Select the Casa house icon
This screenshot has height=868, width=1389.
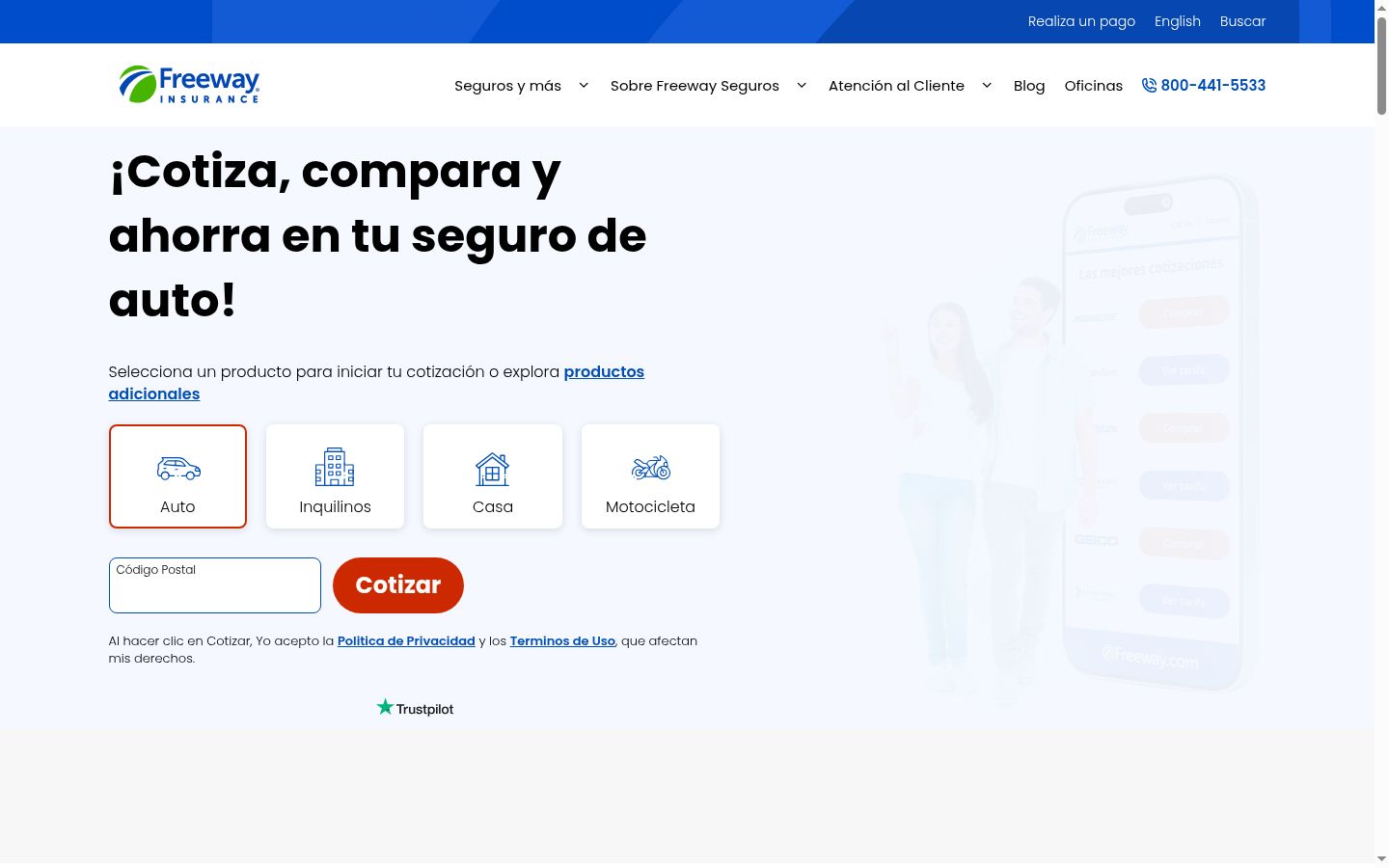point(492,470)
